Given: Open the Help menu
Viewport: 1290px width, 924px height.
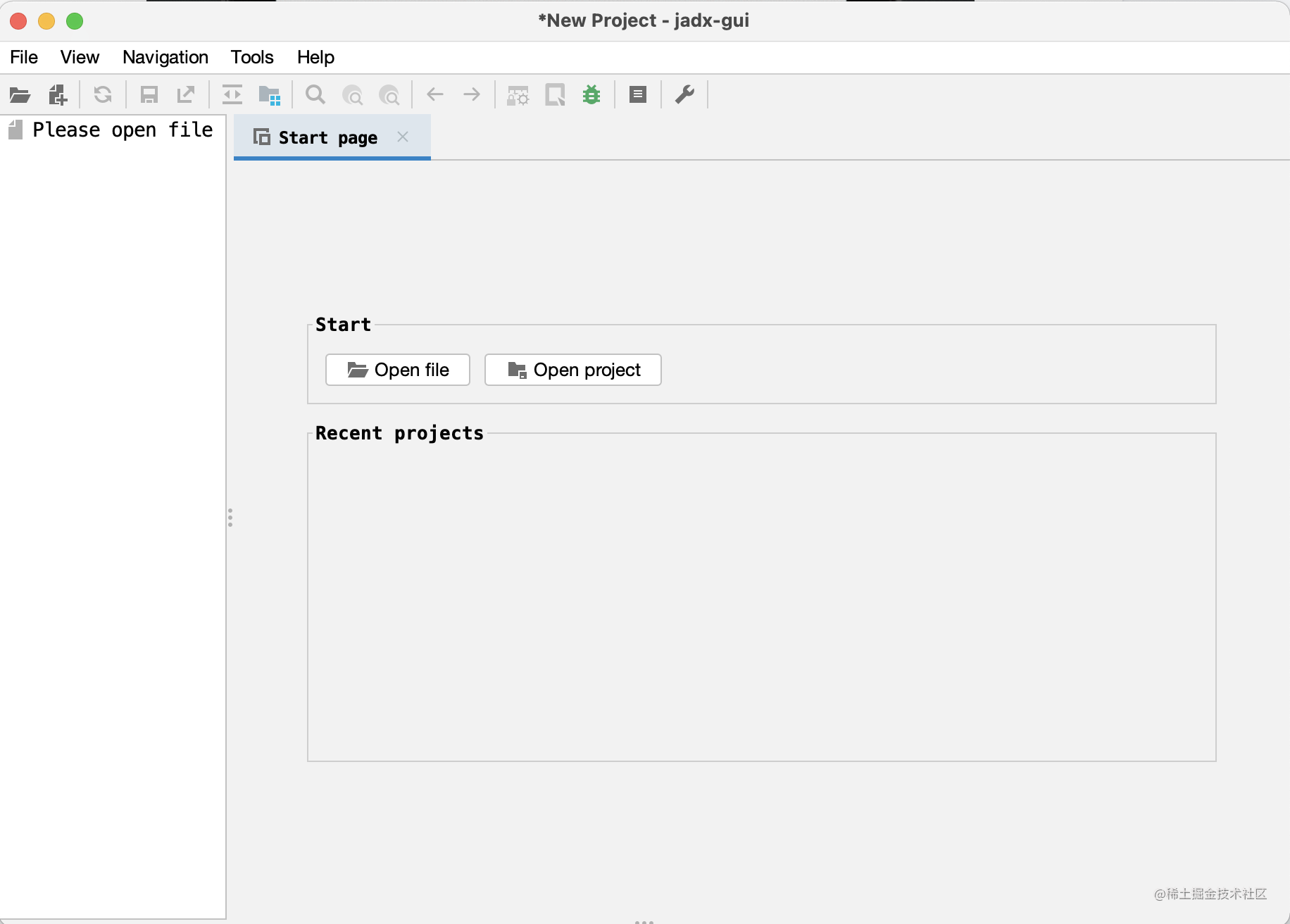Looking at the screenshot, I should pos(315,57).
